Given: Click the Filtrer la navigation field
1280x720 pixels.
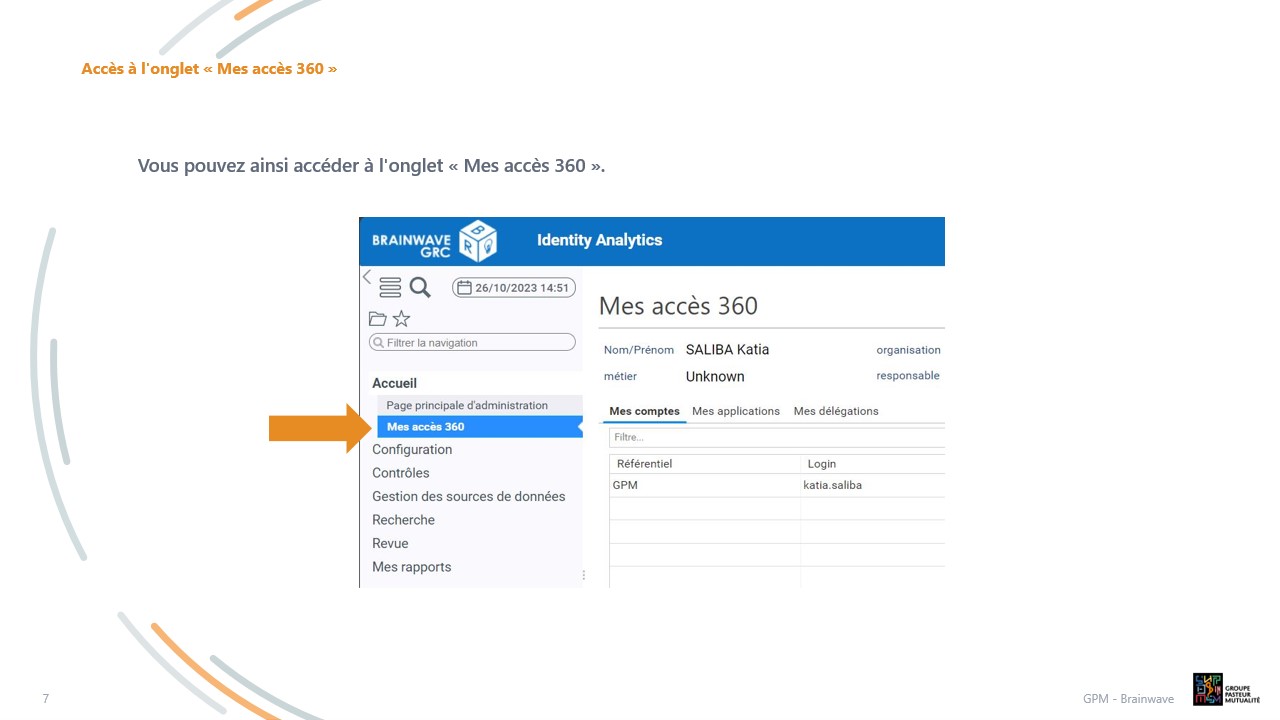Looking at the screenshot, I should [473, 343].
